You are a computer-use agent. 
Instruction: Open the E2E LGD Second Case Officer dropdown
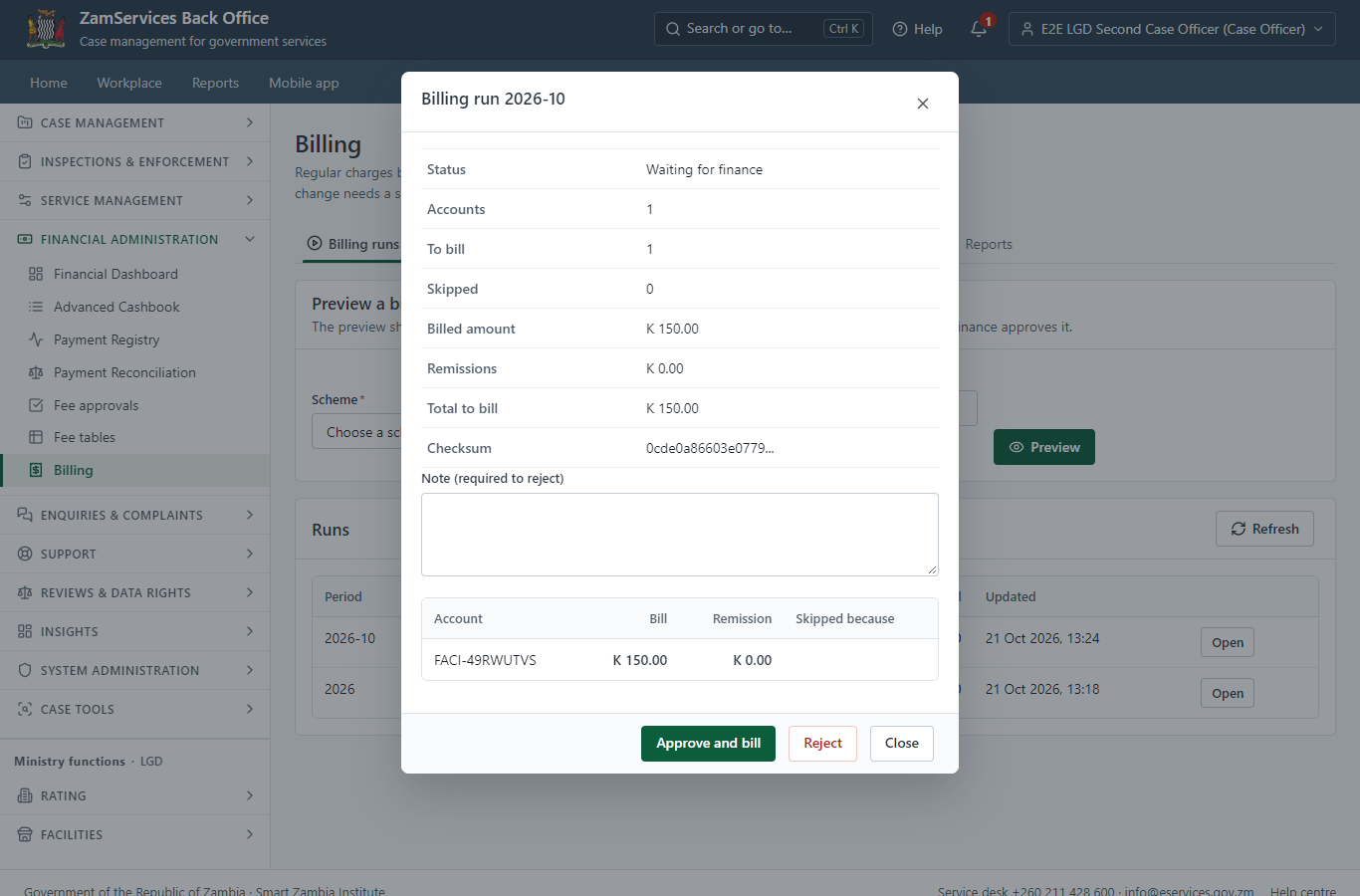click(1172, 29)
